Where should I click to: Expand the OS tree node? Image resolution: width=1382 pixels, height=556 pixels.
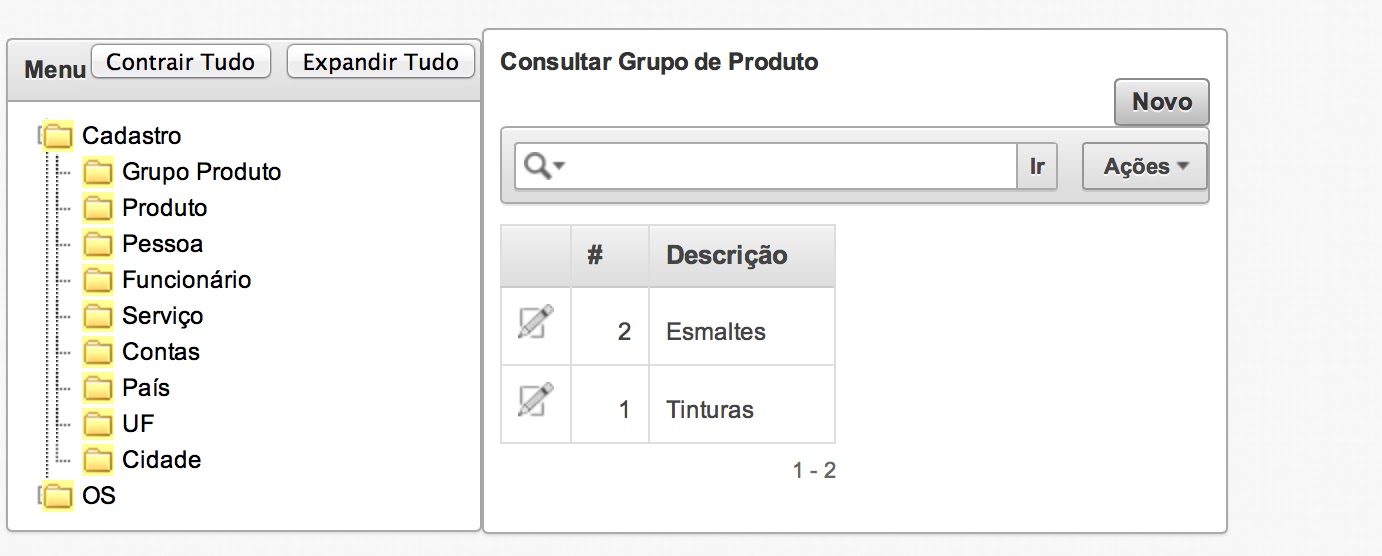(41, 495)
